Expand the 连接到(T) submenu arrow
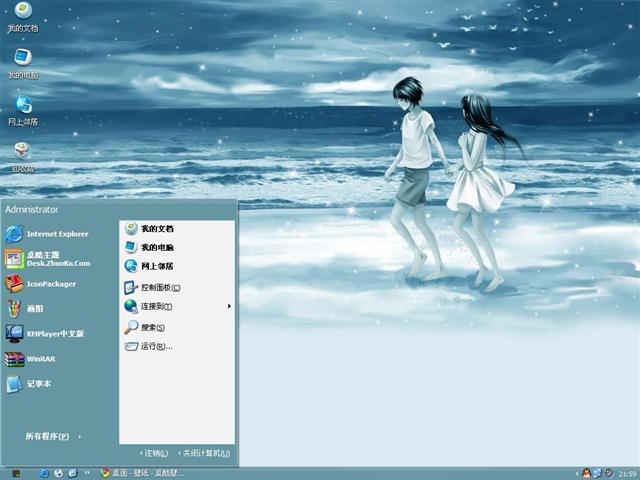Viewport: 640px width, 480px height. point(229,306)
